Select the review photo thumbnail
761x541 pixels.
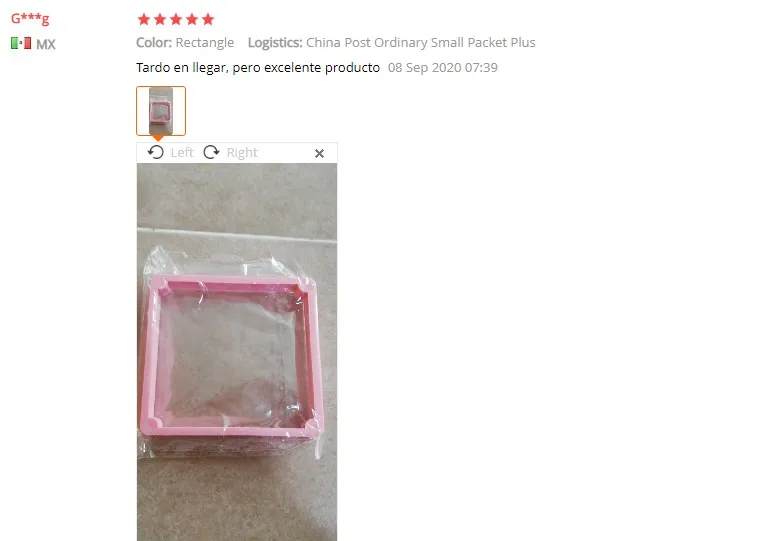pos(161,111)
